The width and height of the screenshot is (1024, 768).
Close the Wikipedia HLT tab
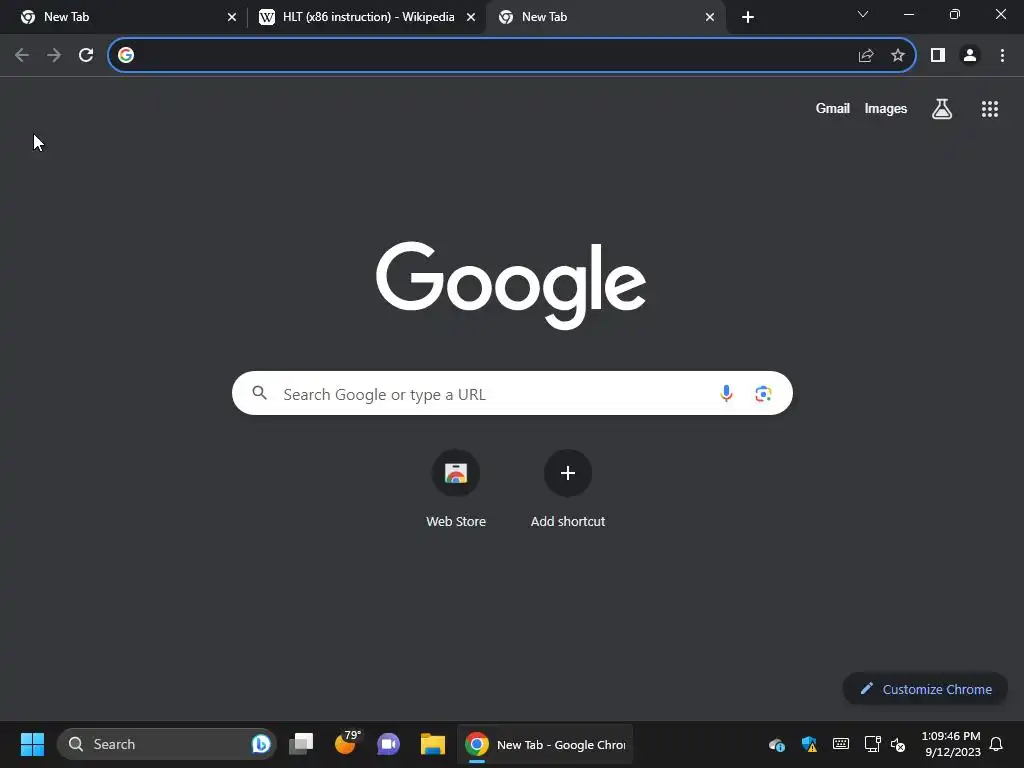(x=471, y=17)
